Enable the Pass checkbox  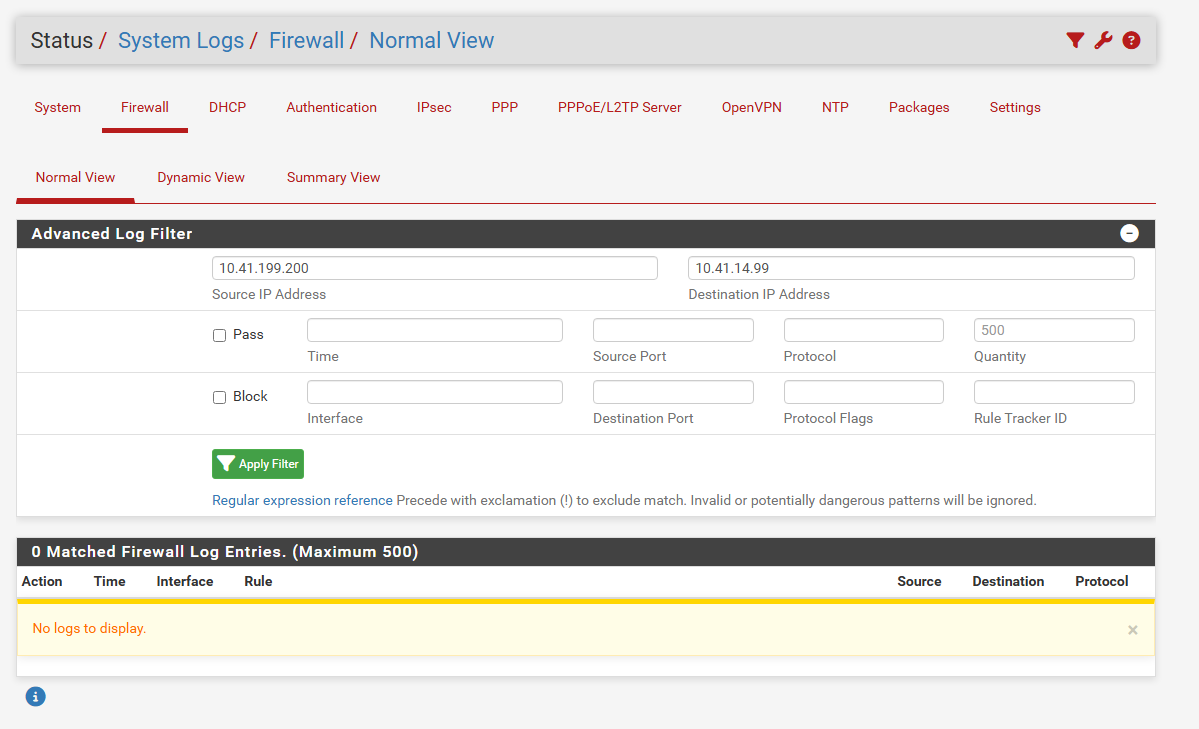pos(220,335)
